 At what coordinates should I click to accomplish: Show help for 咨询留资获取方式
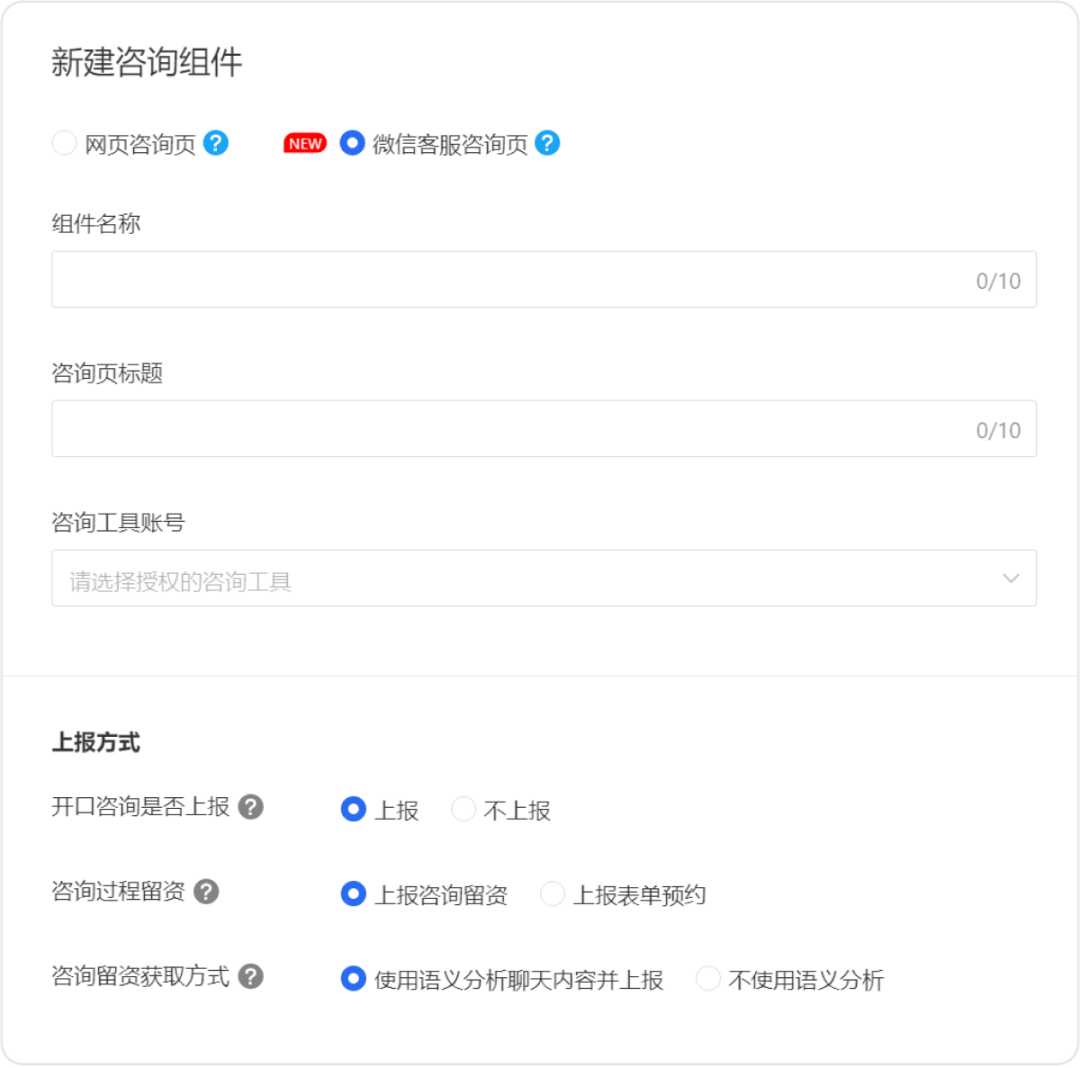[251, 977]
